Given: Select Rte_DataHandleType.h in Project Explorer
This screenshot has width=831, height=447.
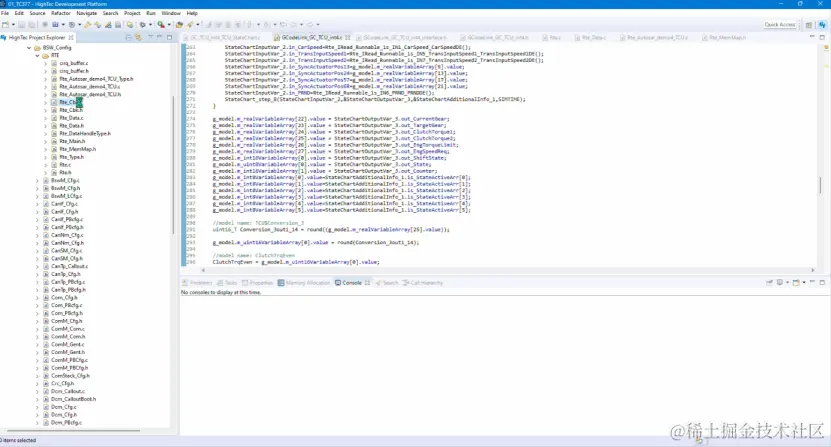Looking at the screenshot, I should pyautogui.click(x=85, y=134).
